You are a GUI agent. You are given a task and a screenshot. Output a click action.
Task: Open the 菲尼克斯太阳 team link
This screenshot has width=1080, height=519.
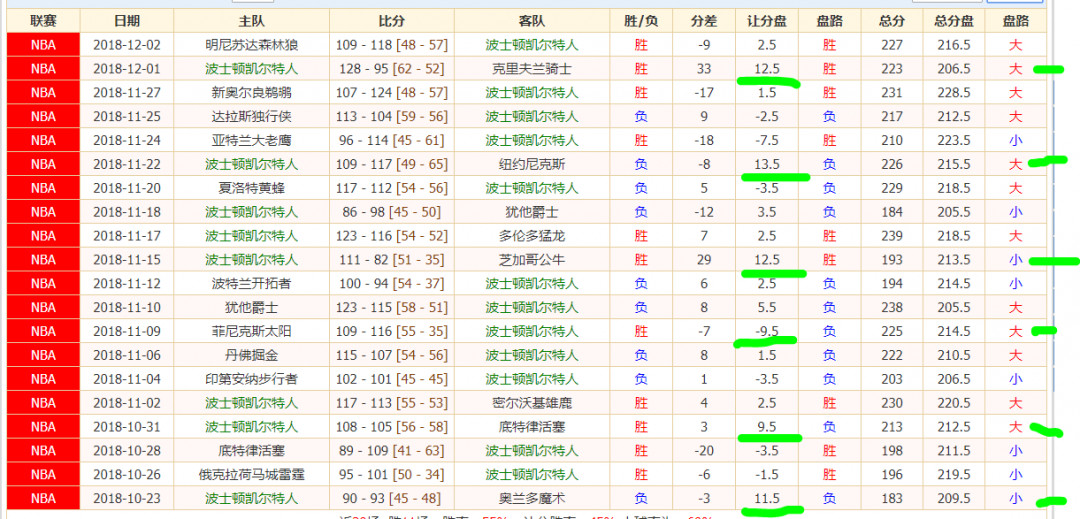251,331
